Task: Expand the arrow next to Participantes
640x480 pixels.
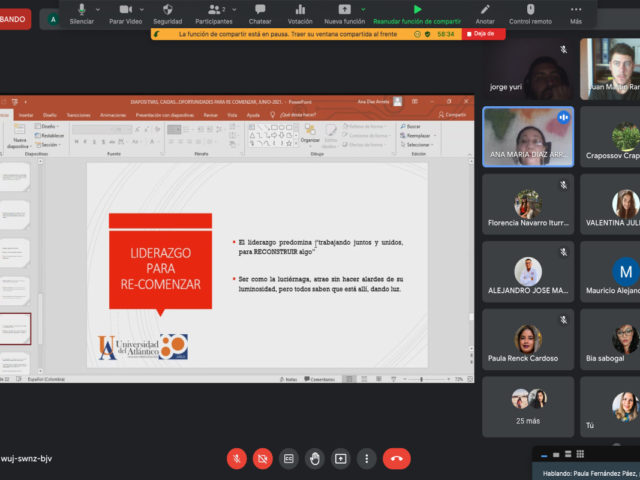Action: pyautogui.click(x=234, y=9)
